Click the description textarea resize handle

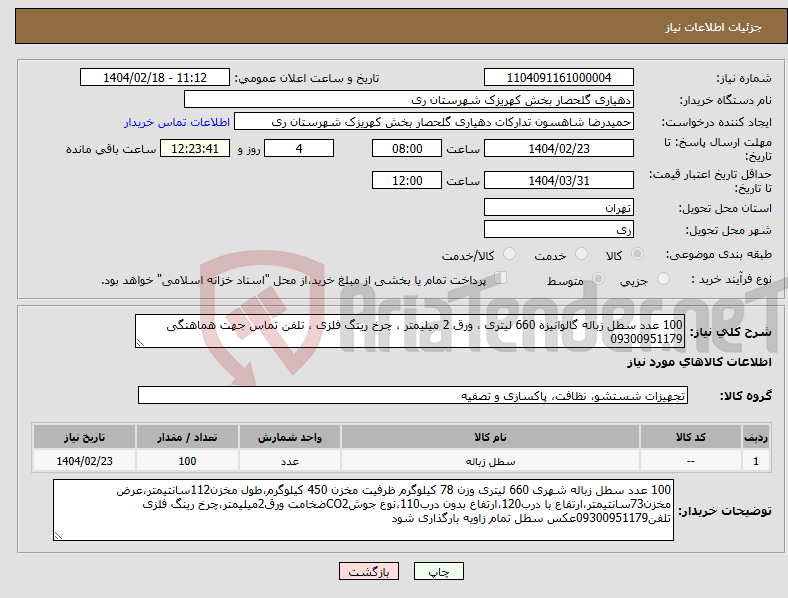point(140,343)
